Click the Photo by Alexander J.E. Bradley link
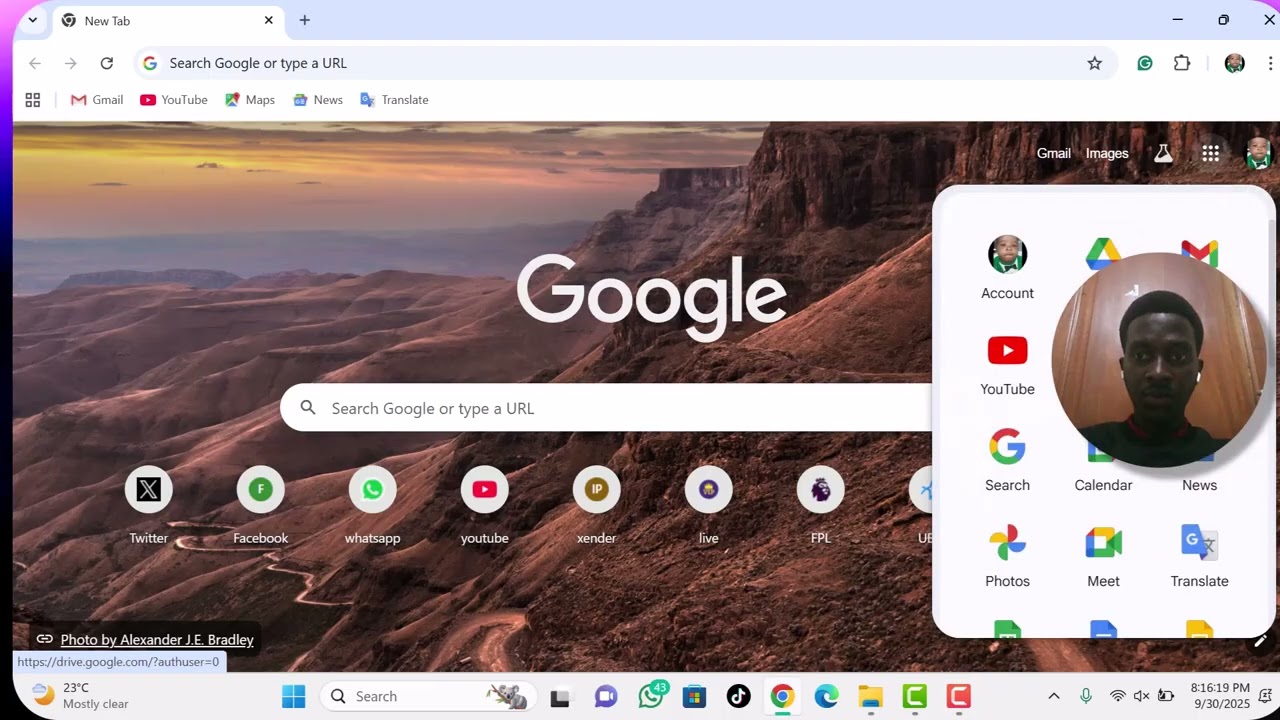 click(157, 640)
